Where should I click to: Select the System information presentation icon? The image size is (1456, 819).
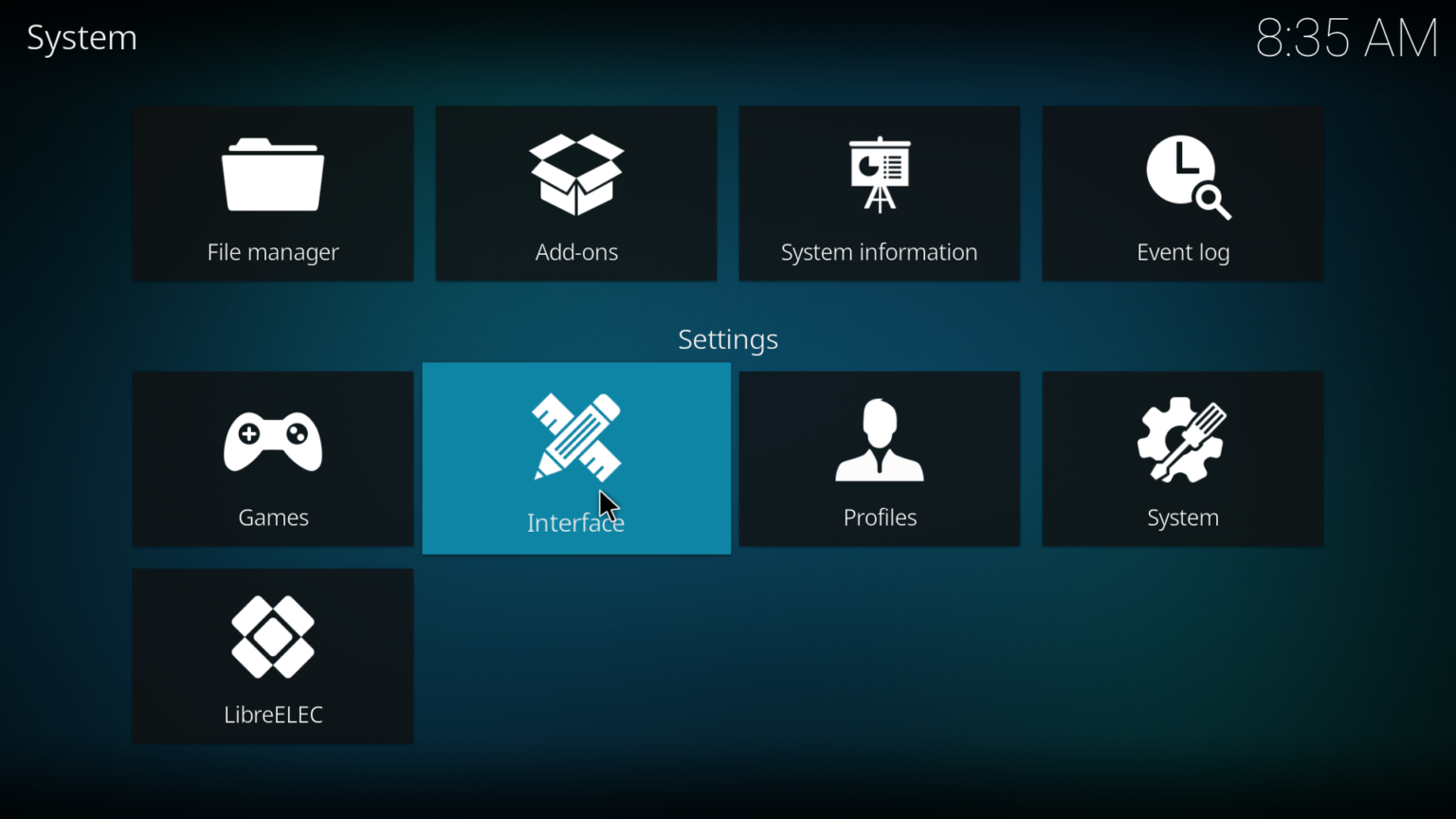(880, 175)
